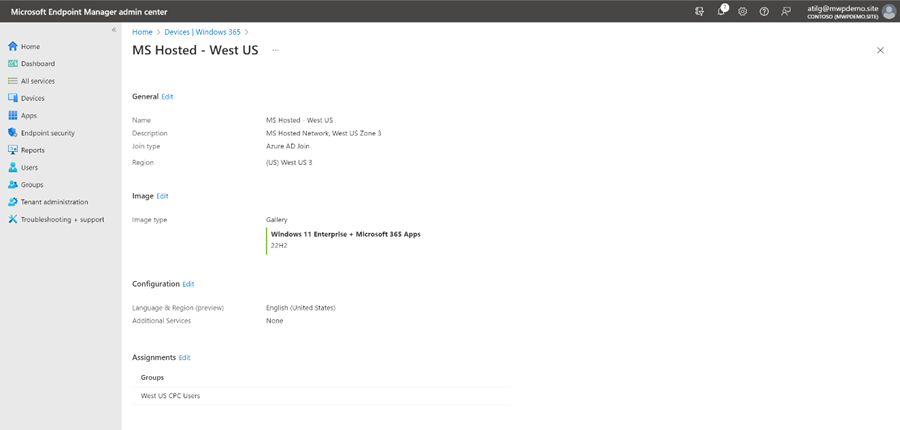The image size is (900, 430).
Task: Open the directory and subscription filter icon
Action: click(699, 11)
